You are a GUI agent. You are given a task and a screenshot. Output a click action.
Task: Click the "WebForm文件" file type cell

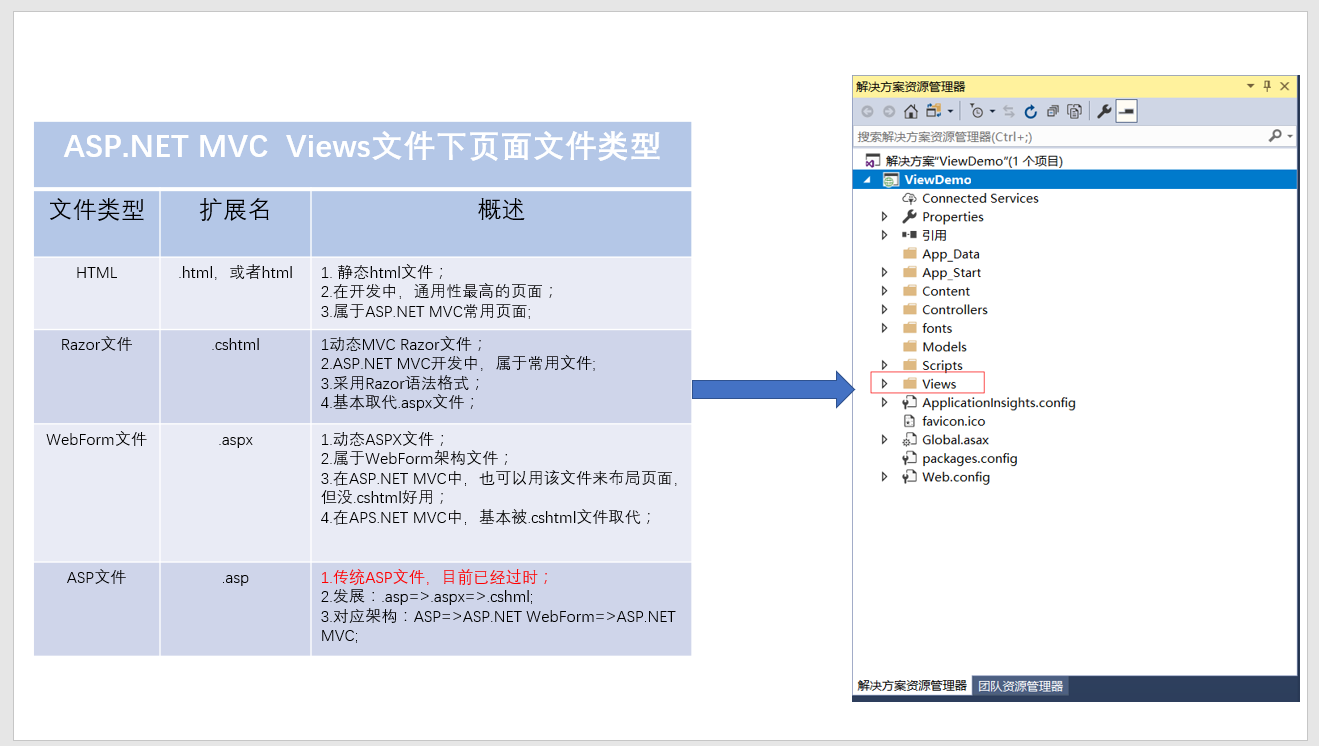click(x=97, y=492)
